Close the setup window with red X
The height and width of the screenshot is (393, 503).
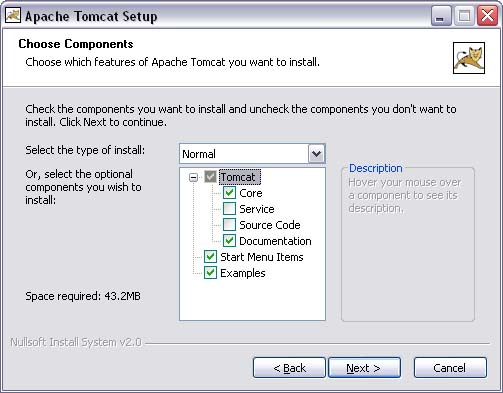coord(488,15)
